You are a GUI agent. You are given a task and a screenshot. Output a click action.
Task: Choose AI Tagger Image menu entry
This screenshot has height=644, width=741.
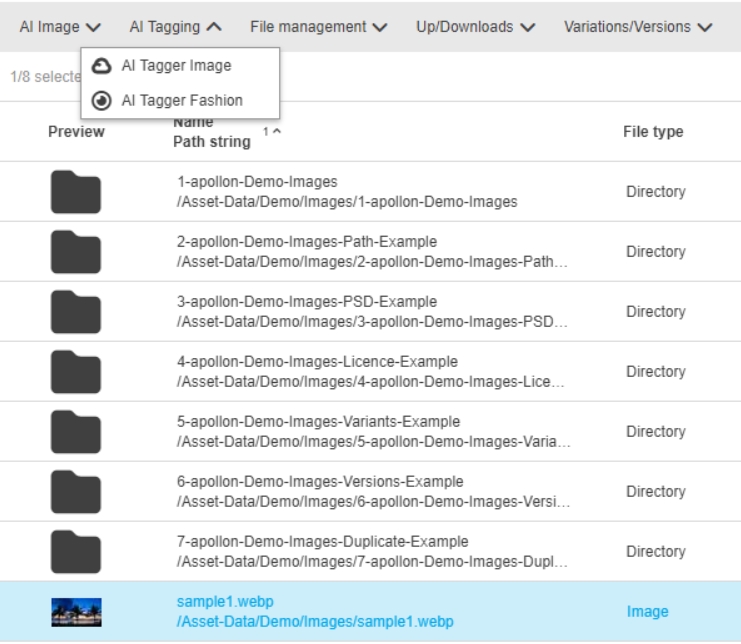pyautogui.click(x=176, y=66)
